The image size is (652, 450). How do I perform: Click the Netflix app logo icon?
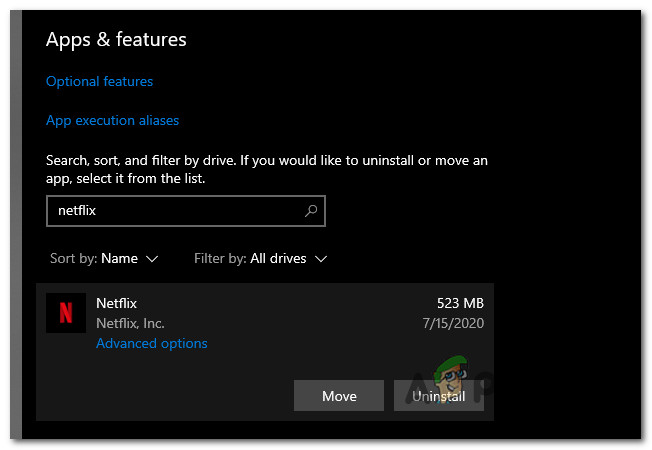[66, 313]
